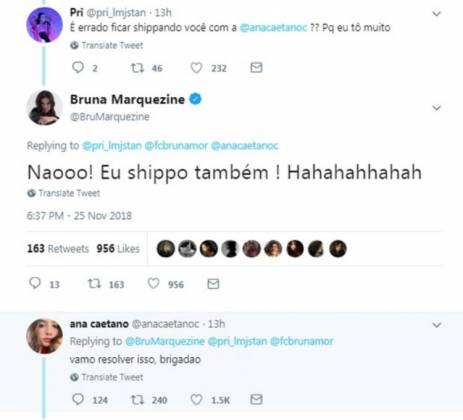Reply to Bruna Marquezine's tweet
This screenshot has height=420, width=463.
(x=35, y=283)
